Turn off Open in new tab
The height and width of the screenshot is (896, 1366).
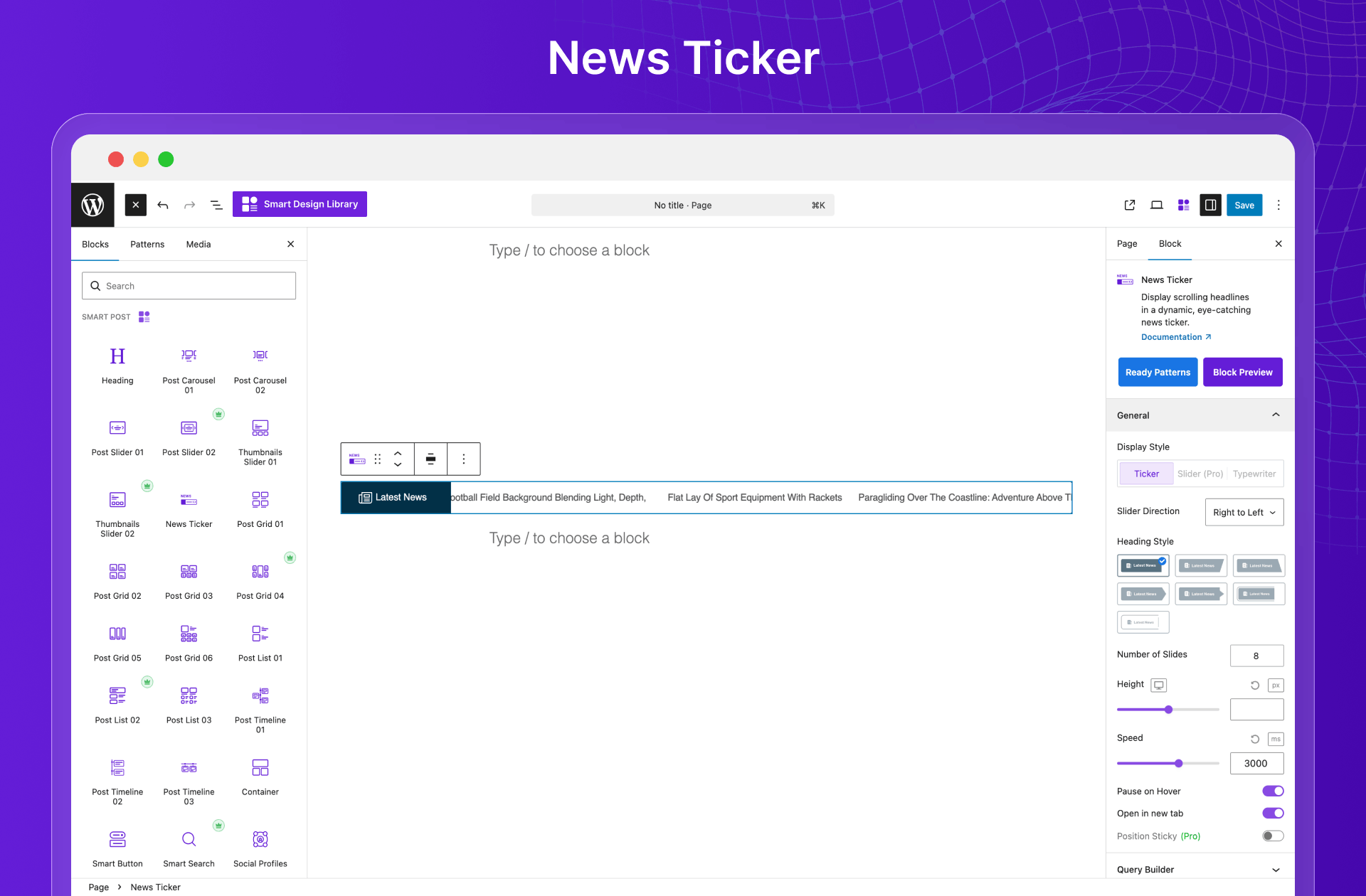point(1273,813)
